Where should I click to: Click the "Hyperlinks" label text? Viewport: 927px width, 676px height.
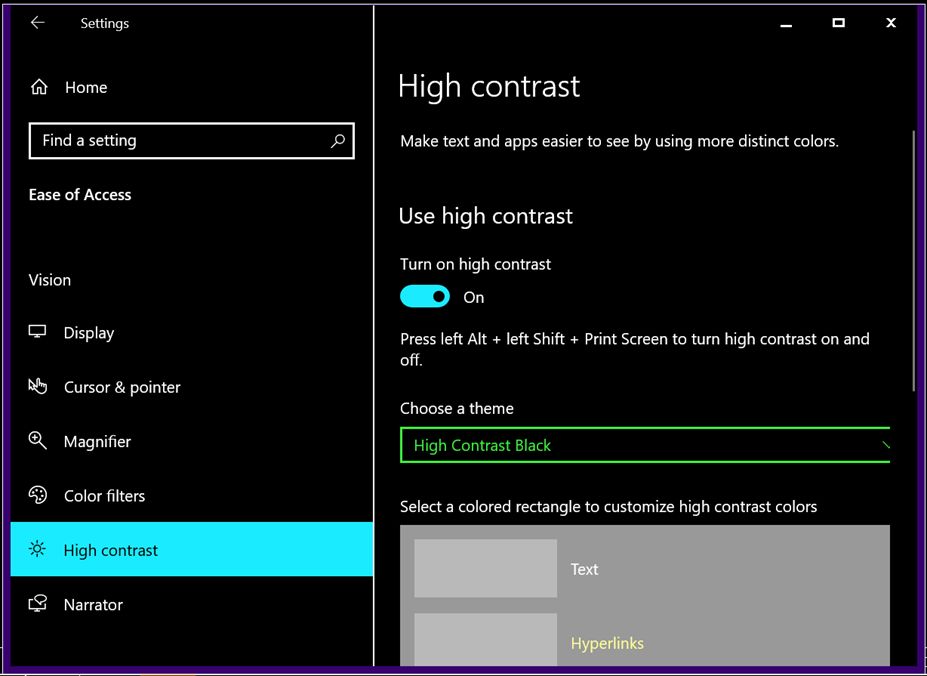pos(607,643)
